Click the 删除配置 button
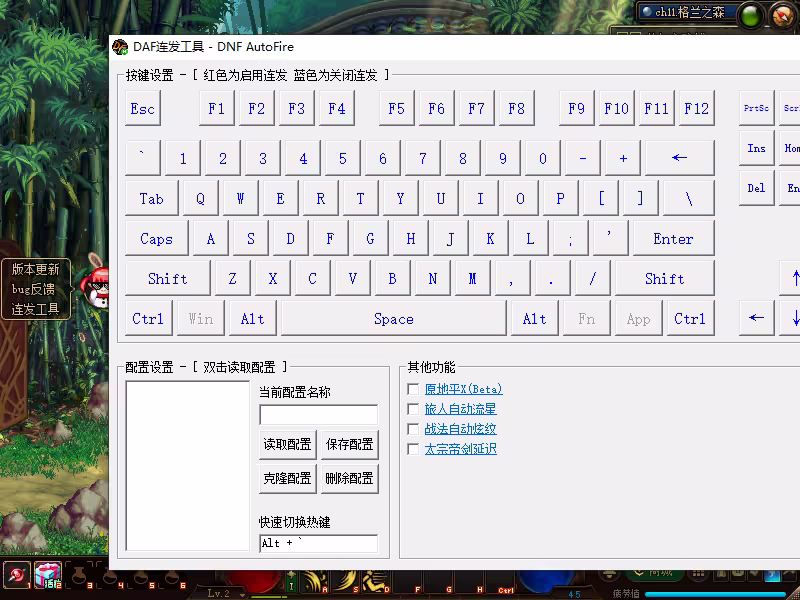This screenshot has width=800, height=600. 349,478
